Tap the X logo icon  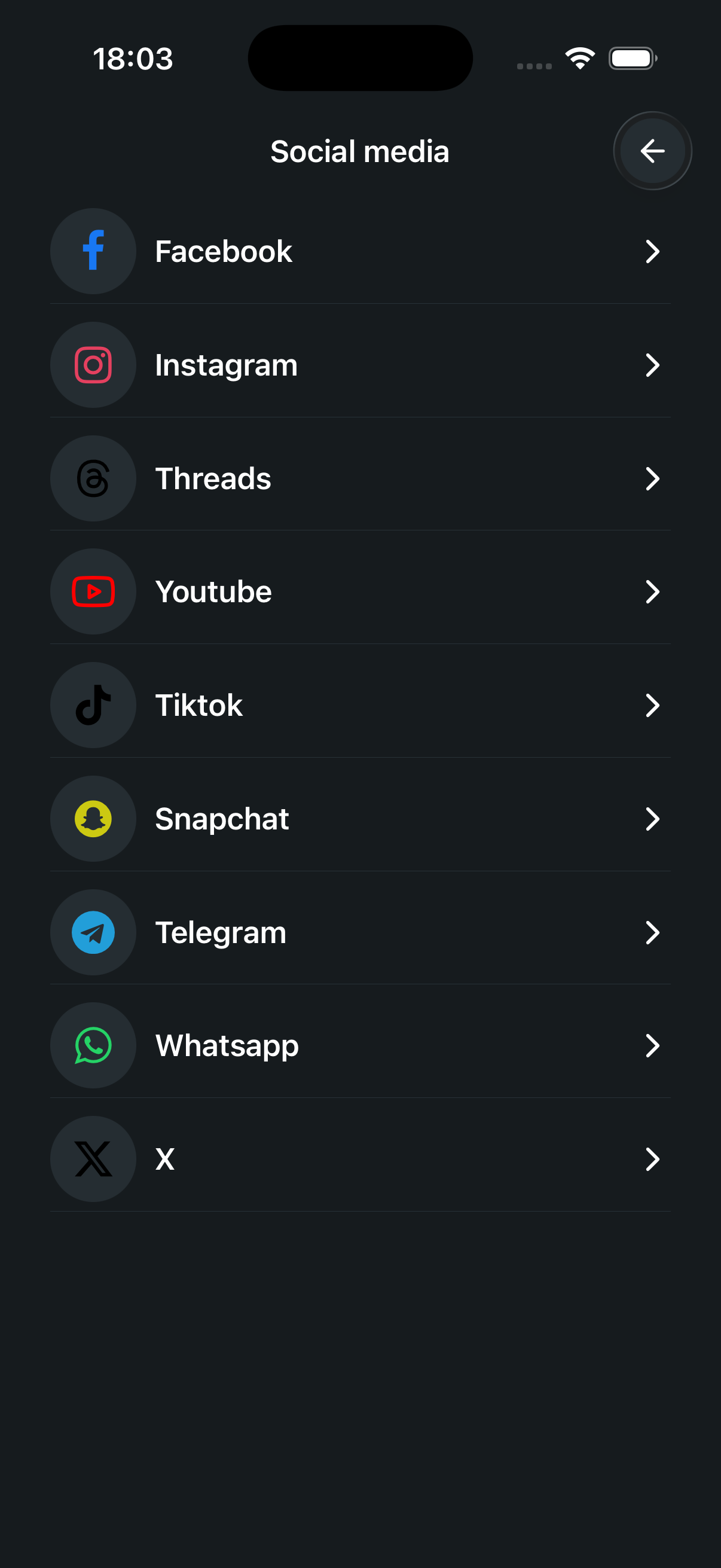coord(93,1159)
